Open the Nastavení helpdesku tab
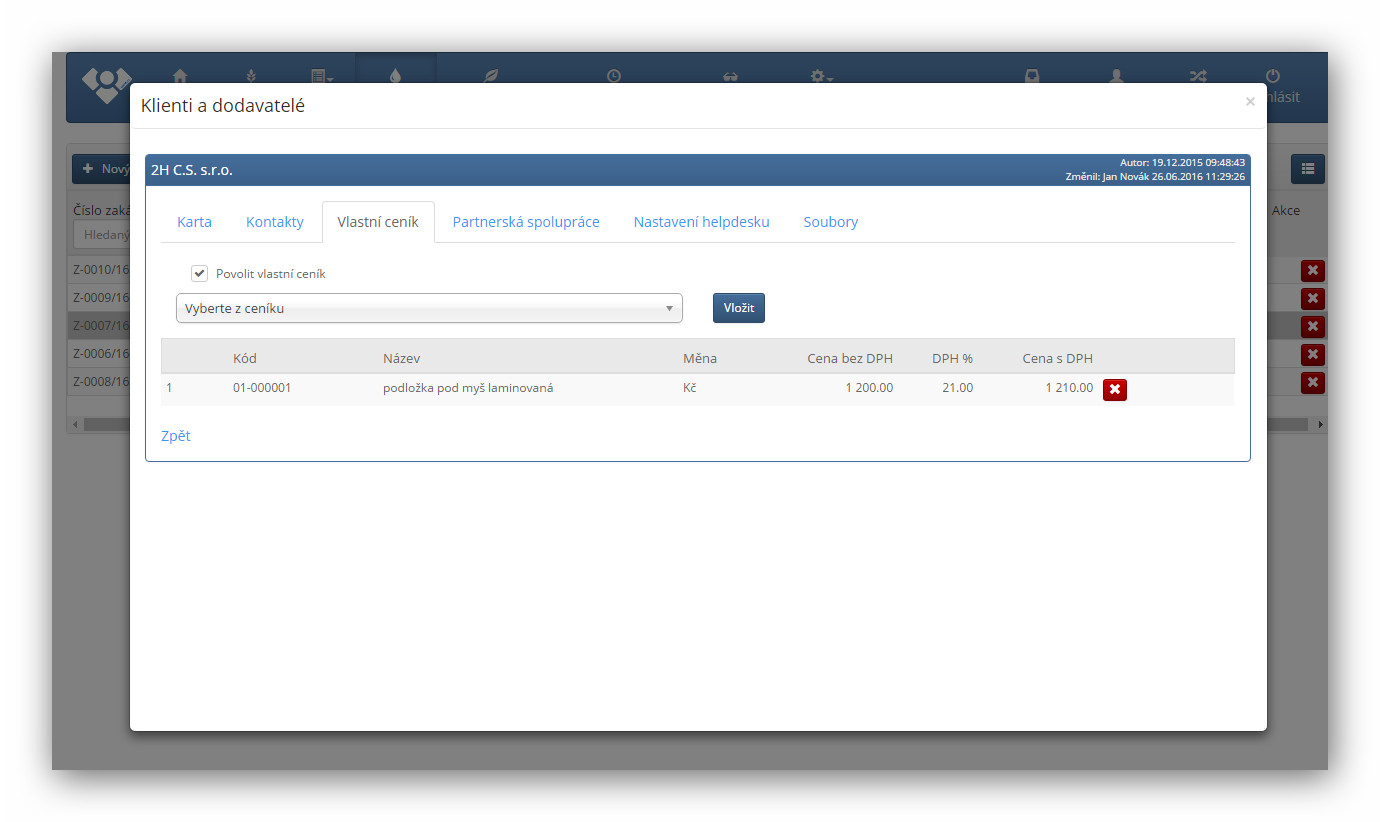 [x=701, y=222]
